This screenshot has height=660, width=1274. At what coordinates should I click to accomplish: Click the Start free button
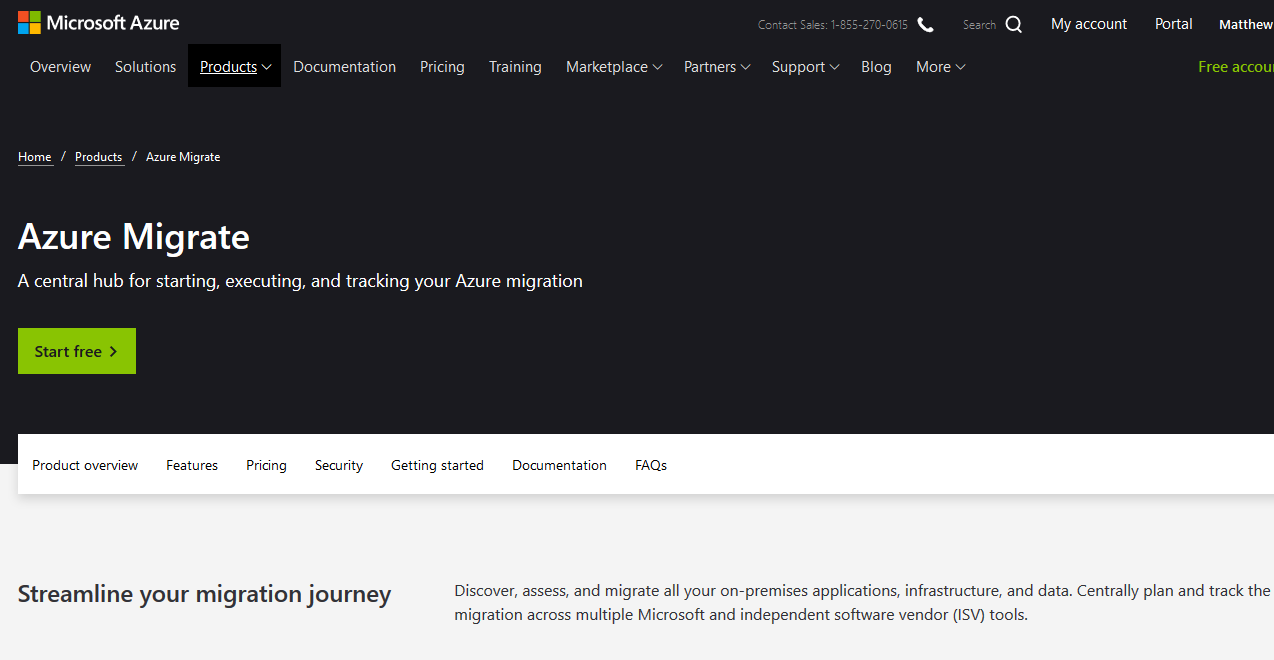click(x=76, y=351)
